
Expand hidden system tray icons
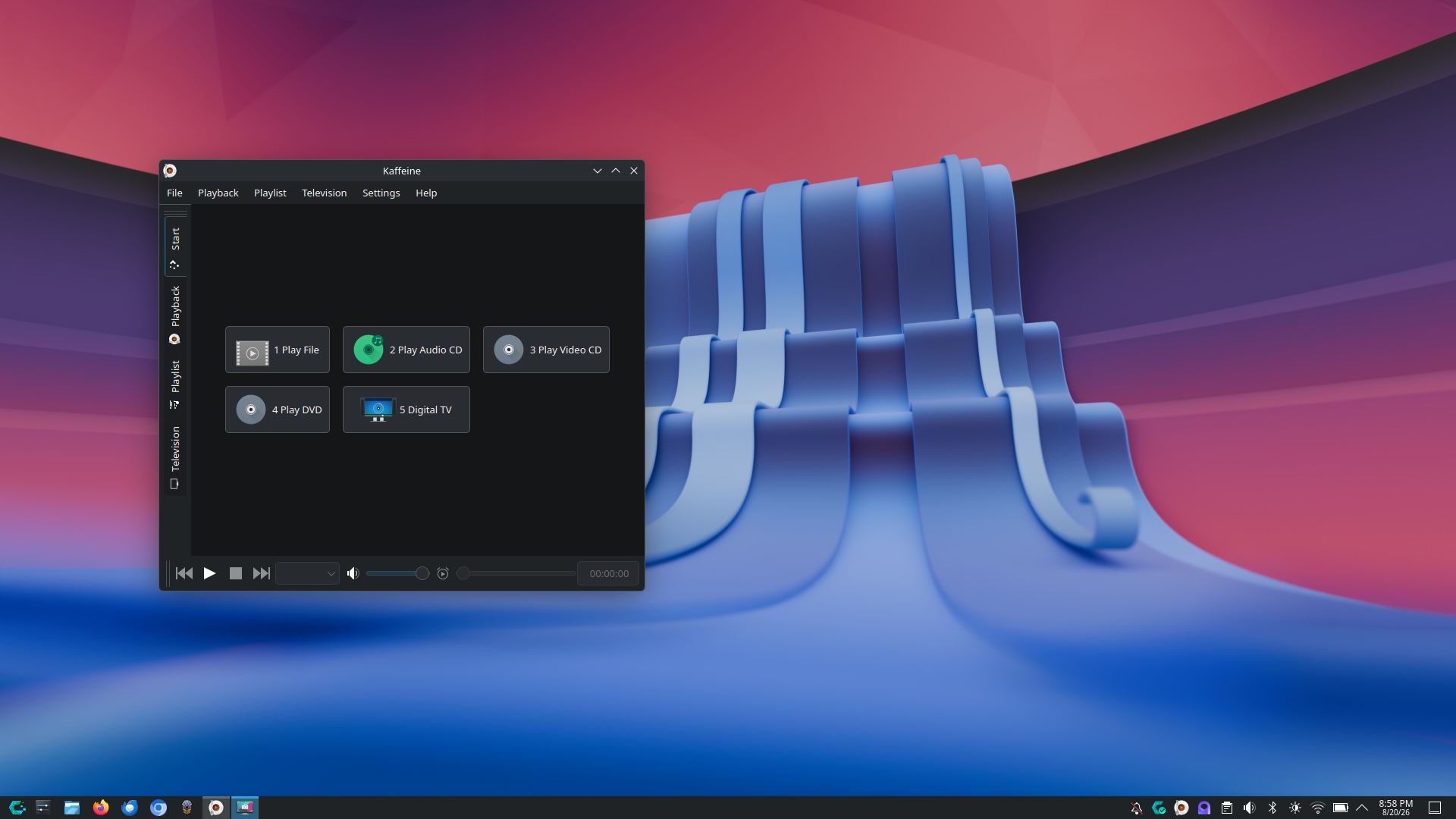click(x=1362, y=808)
